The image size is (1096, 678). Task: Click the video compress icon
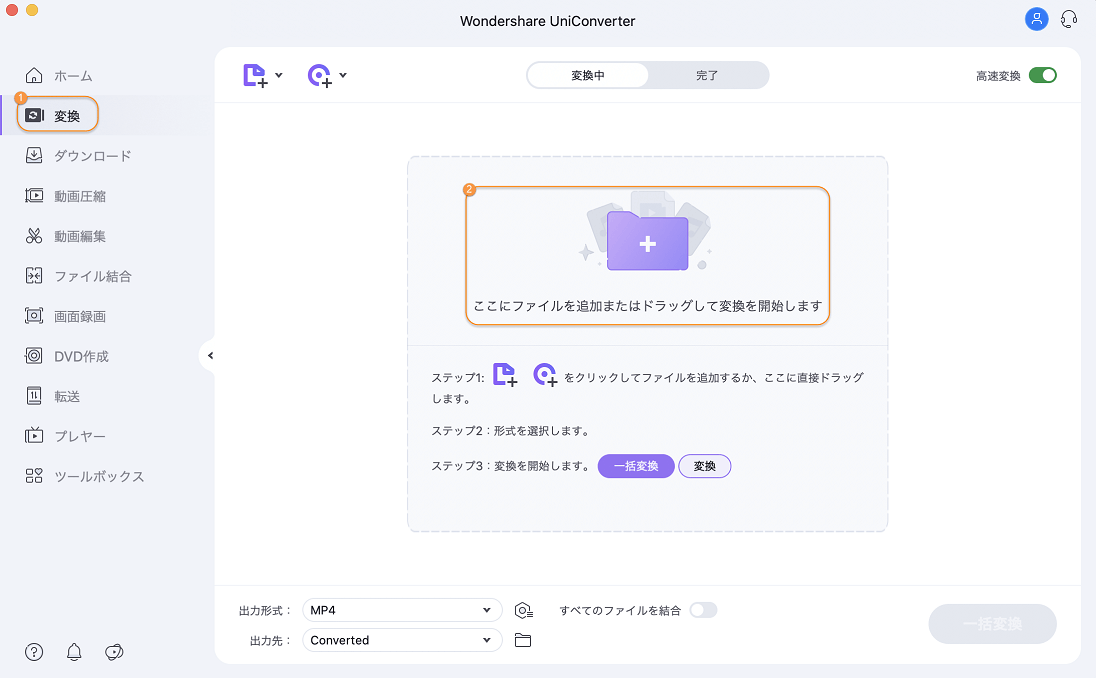(34, 196)
